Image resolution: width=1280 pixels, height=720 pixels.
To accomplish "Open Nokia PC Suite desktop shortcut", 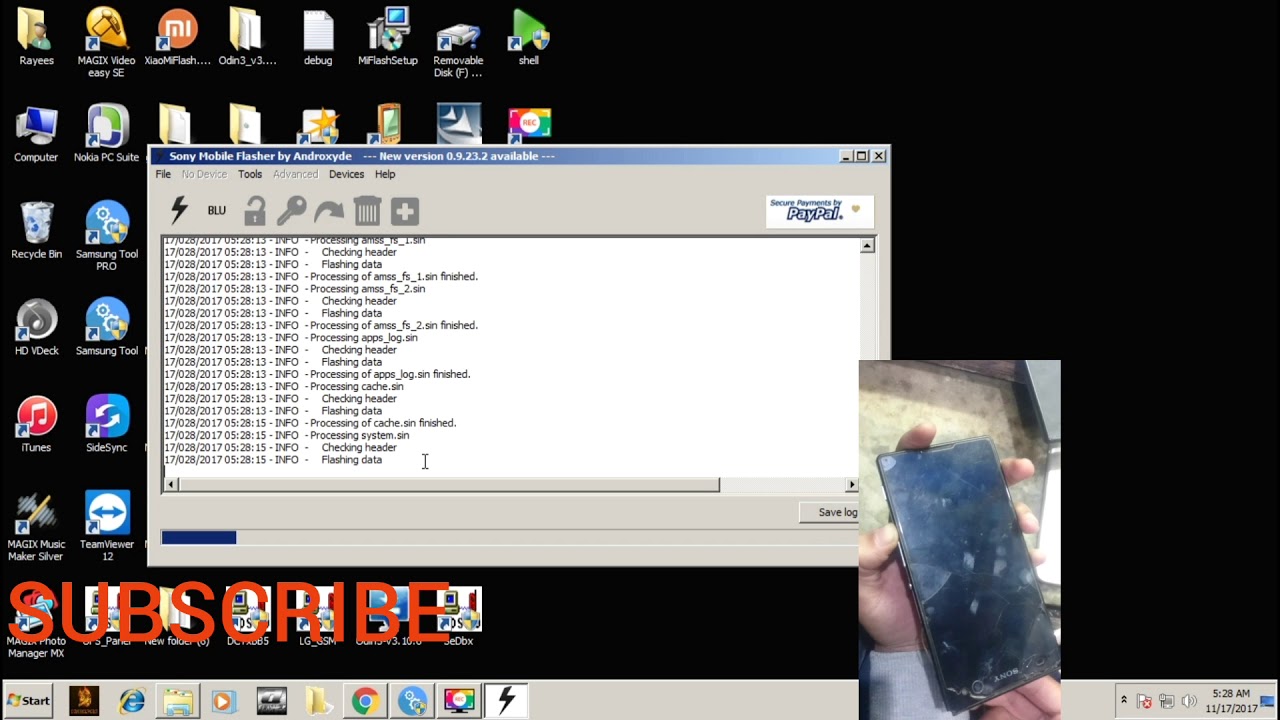I will click(x=106, y=134).
